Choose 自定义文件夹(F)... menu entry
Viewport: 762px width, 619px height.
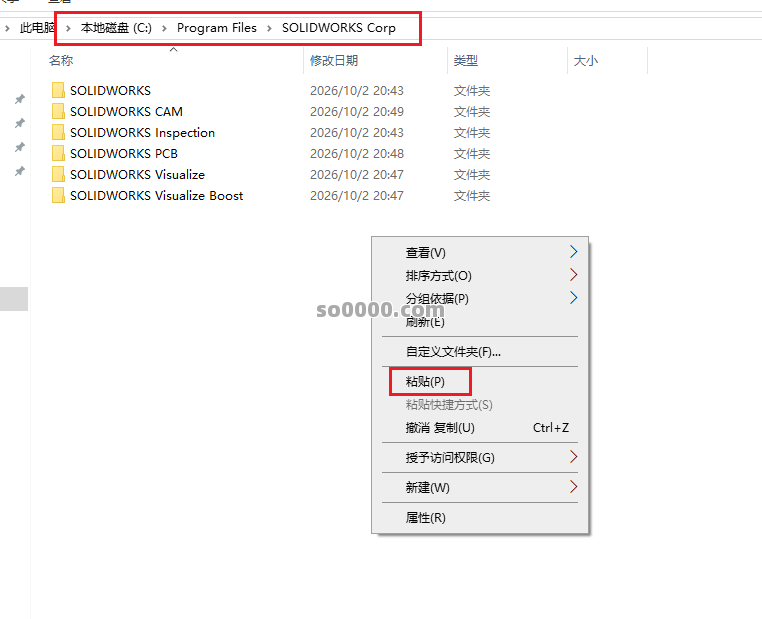(x=480, y=351)
